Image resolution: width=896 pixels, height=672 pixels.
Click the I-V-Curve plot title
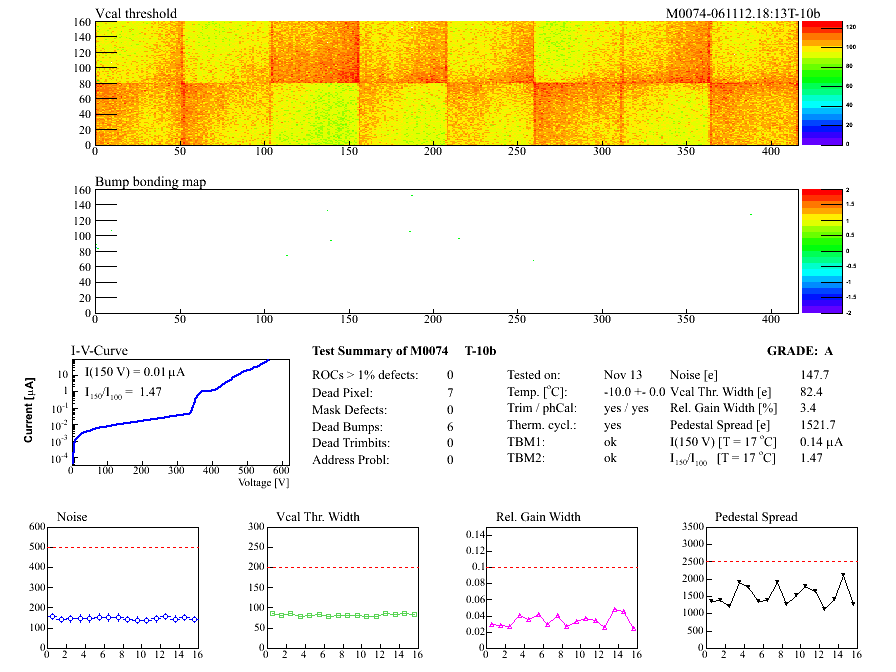[x=98, y=351]
